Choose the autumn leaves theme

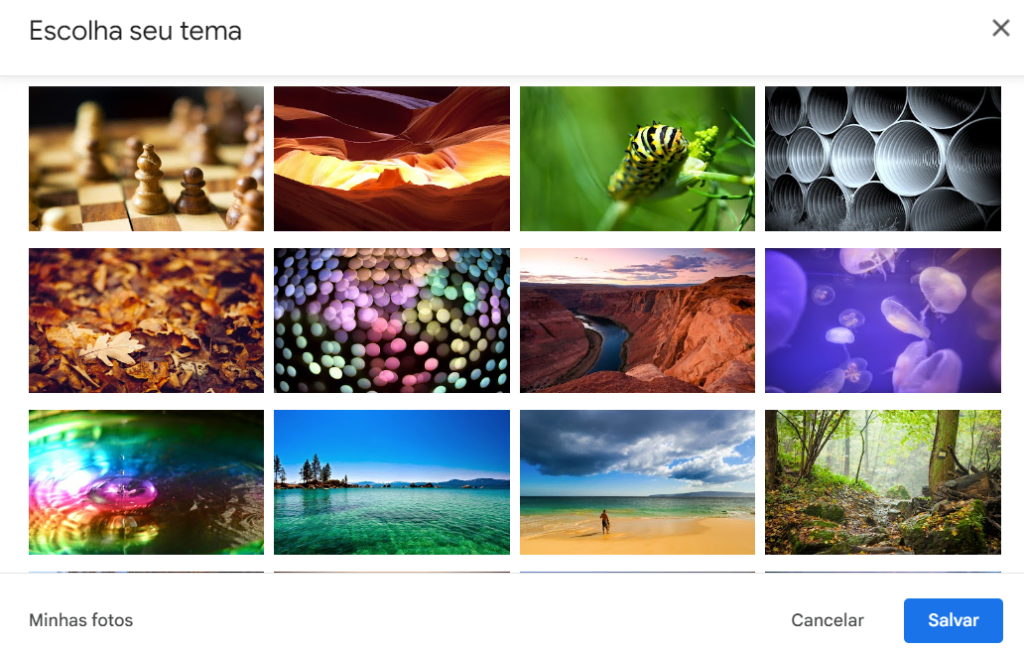tap(146, 320)
